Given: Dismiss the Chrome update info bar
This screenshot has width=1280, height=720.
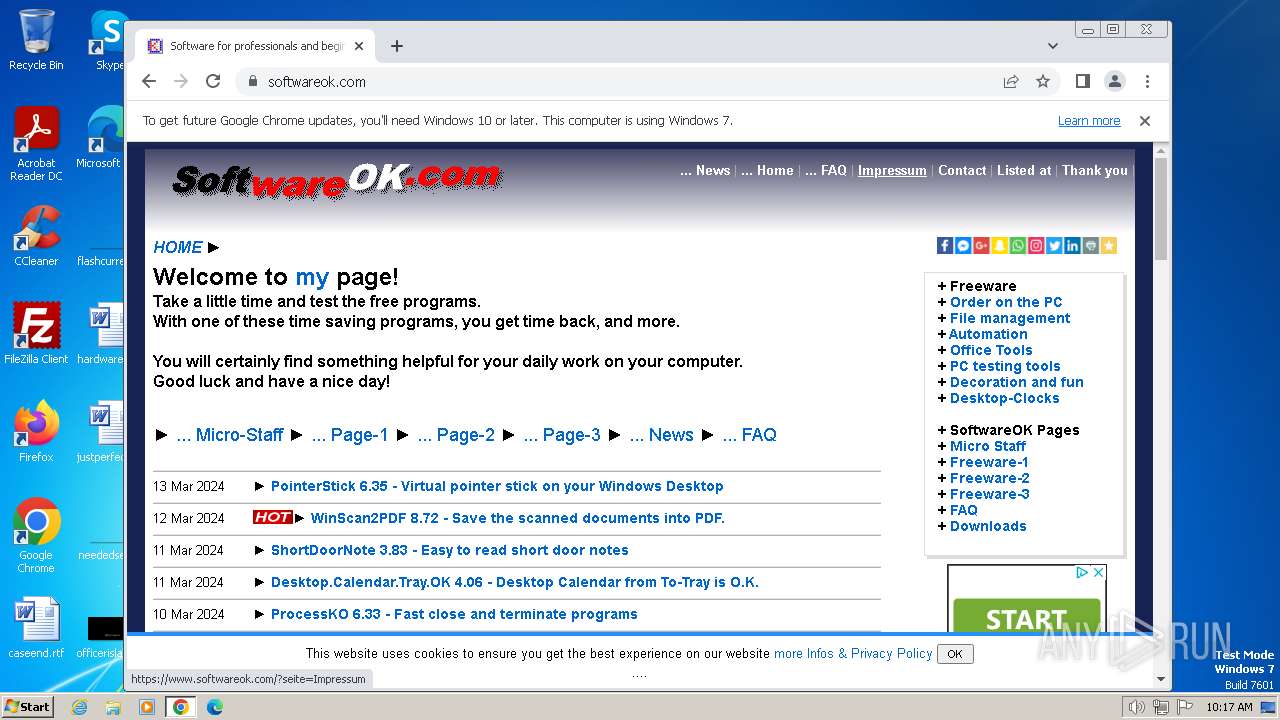Looking at the screenshot, I should click(x=1145, y=120).
